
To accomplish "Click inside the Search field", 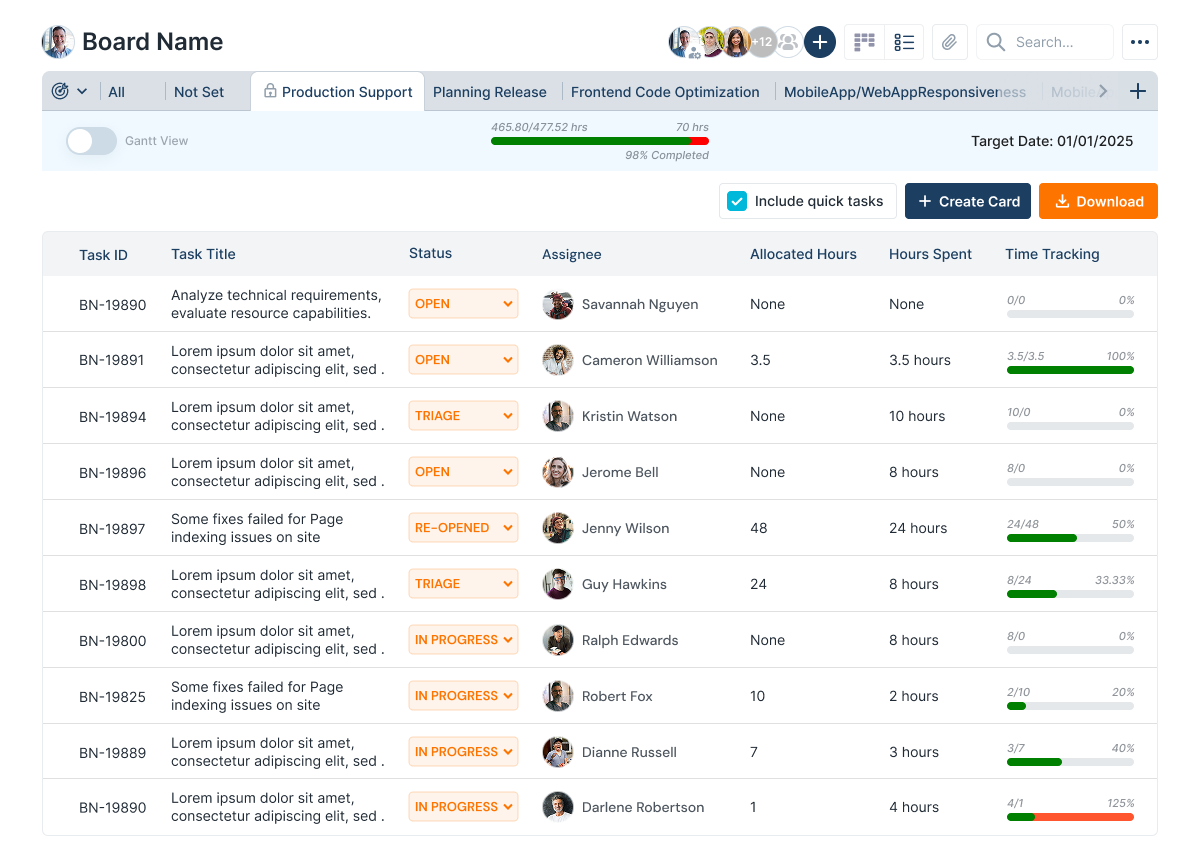I will 1055,41.
